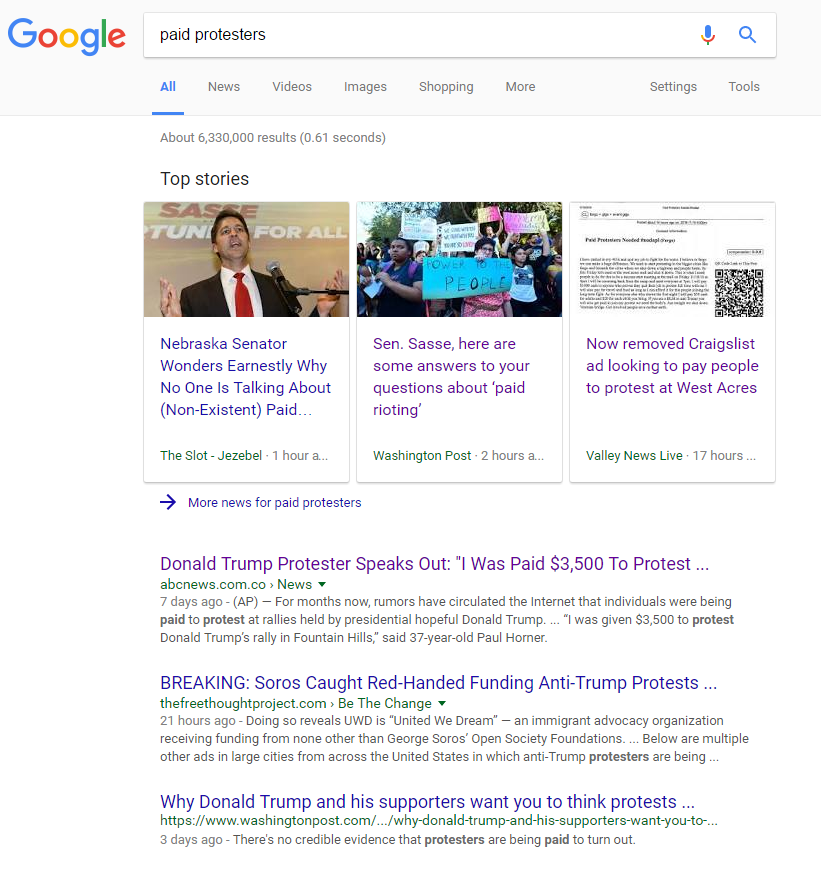Image resolution: width=821 pixels, height=869 pixels.
Task: Open the Craigslist ad thumbnail with QR code
Action: 672,259
